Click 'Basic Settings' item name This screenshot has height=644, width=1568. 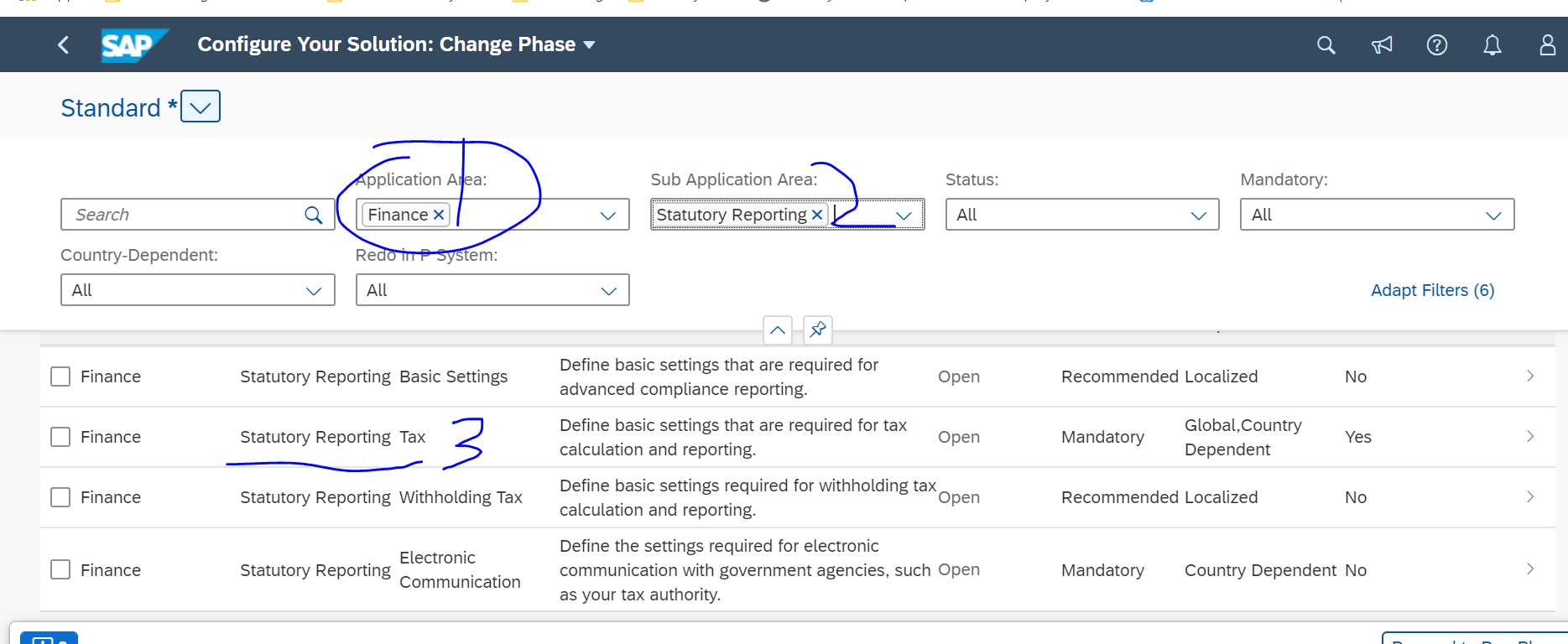tap(453, 377)
